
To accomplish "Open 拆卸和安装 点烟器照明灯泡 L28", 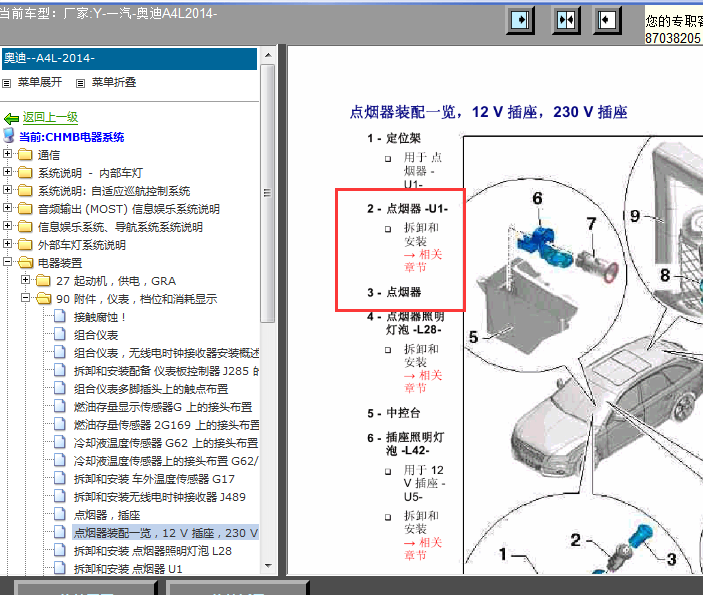I will coord(152,551).
